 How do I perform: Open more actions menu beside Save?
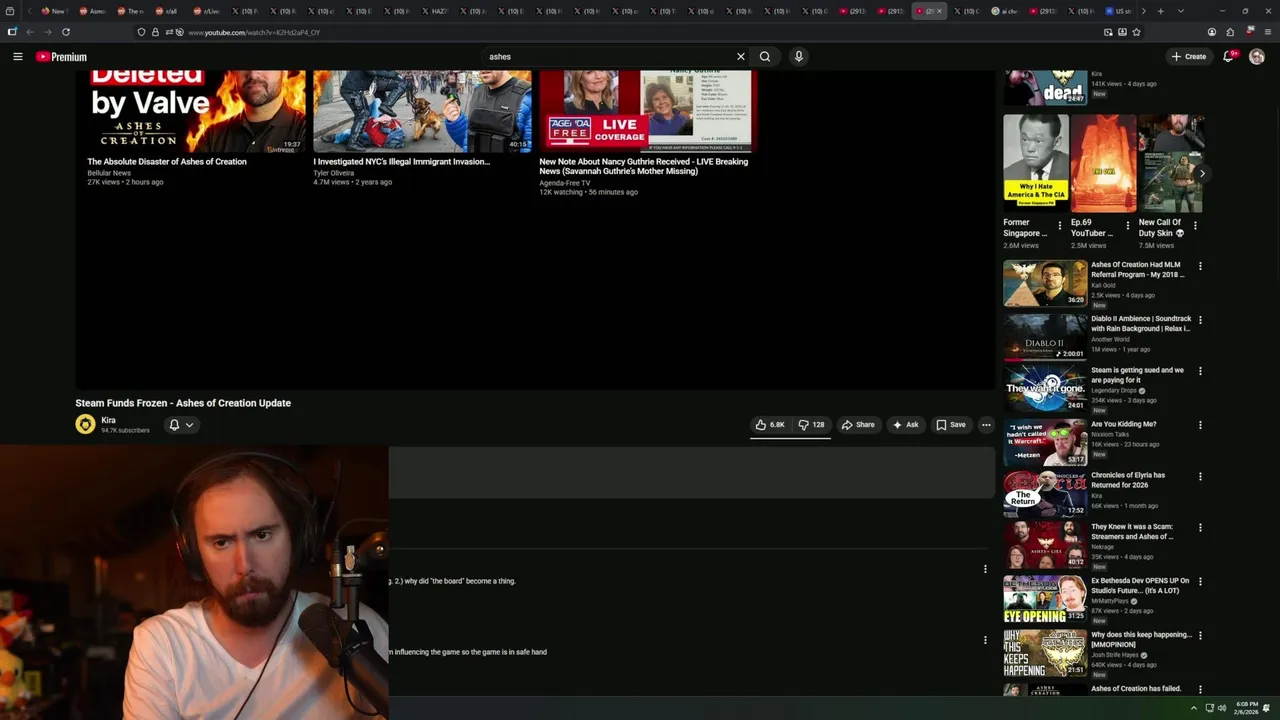(986, 425)
